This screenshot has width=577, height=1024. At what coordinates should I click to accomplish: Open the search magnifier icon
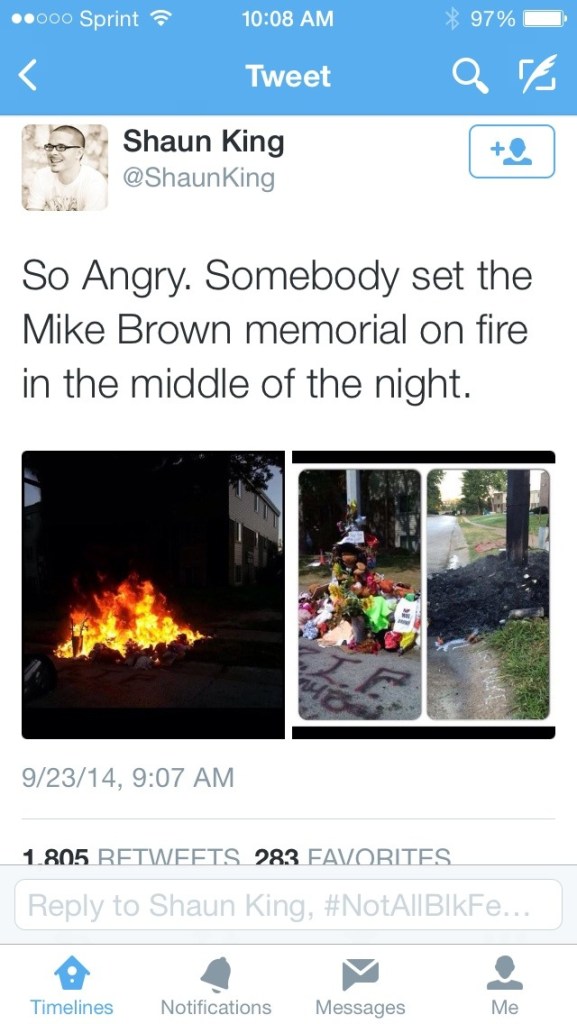pyautogui.click(x=471, y=76)
